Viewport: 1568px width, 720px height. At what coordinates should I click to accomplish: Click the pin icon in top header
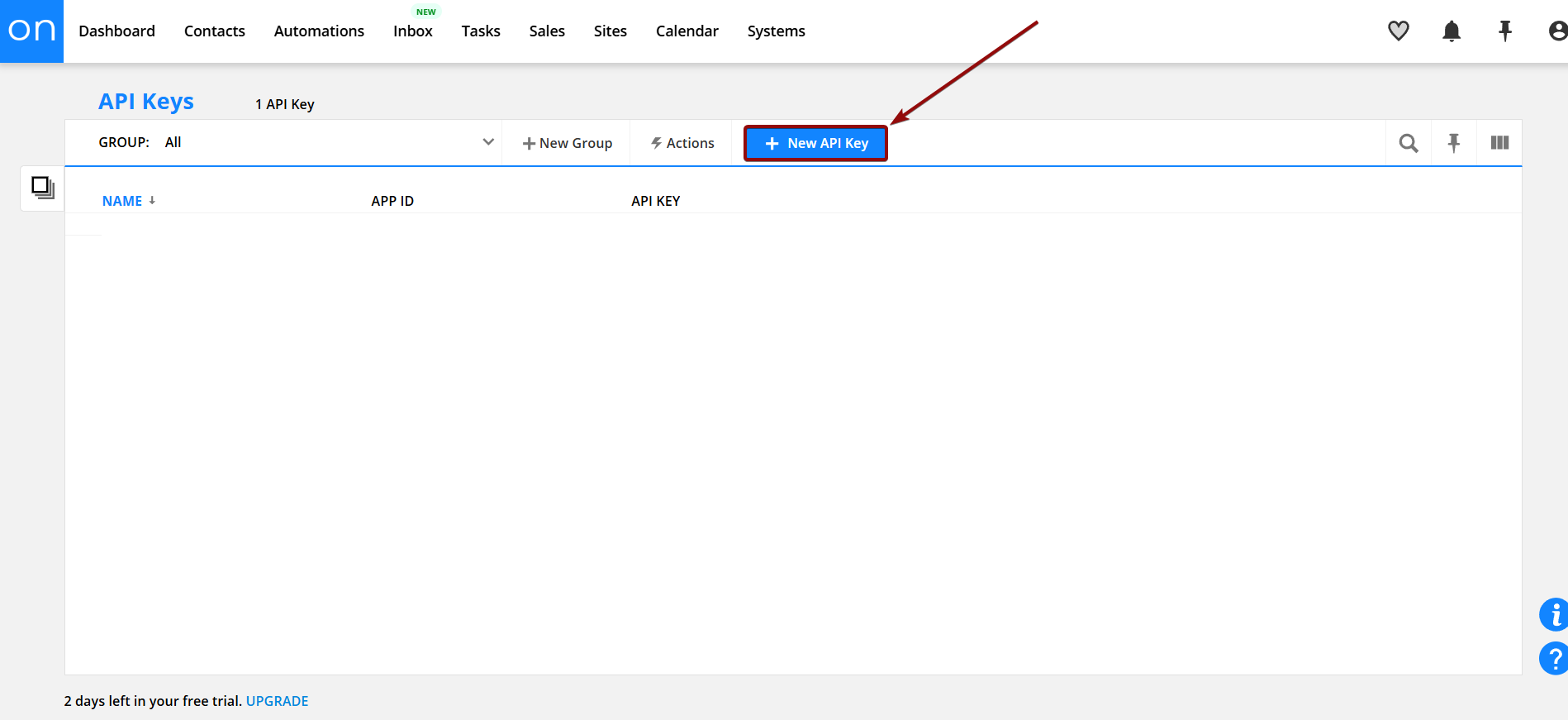pyautogui.click(x=1504, y=31)
